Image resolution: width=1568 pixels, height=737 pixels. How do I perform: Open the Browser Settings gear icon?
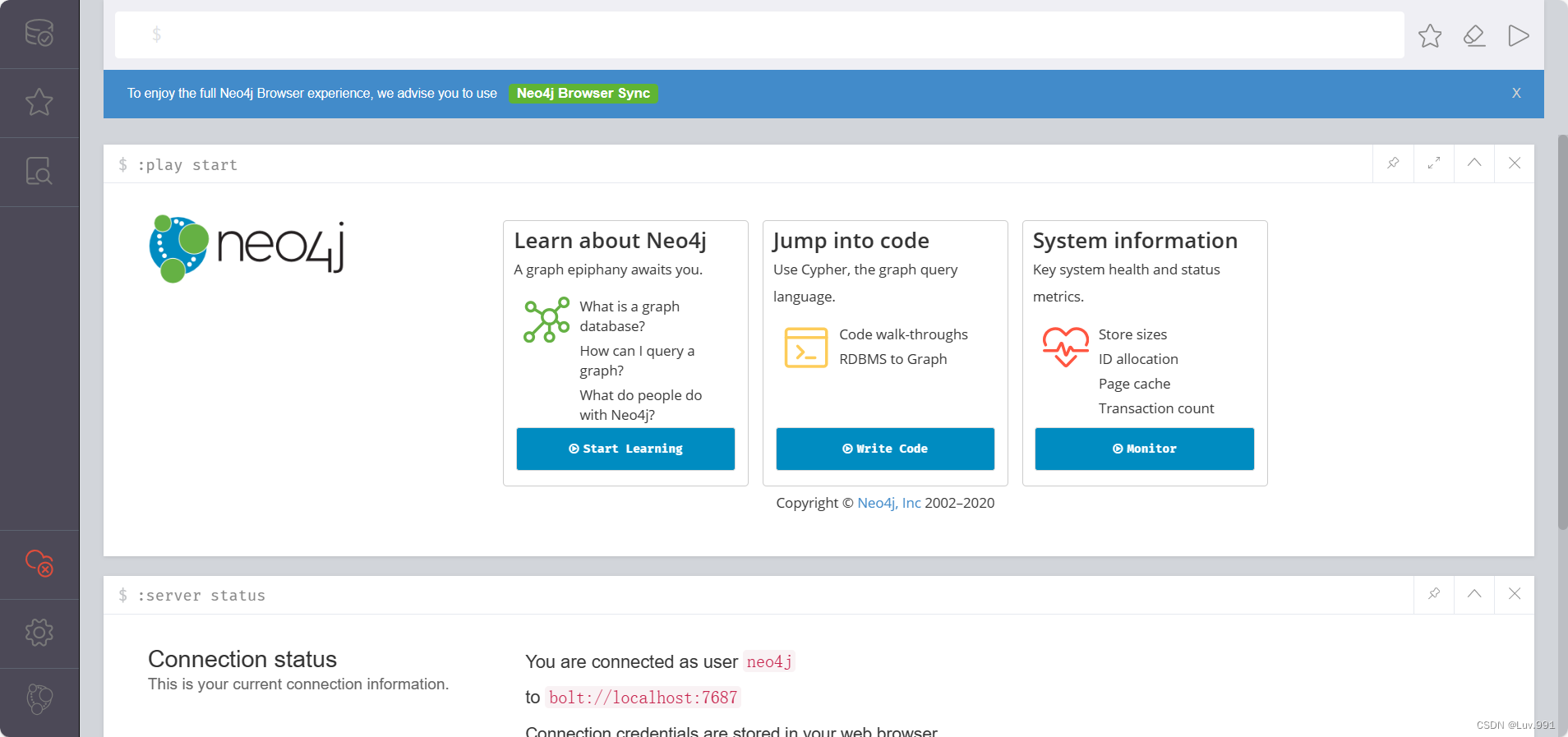pos(39,633)
